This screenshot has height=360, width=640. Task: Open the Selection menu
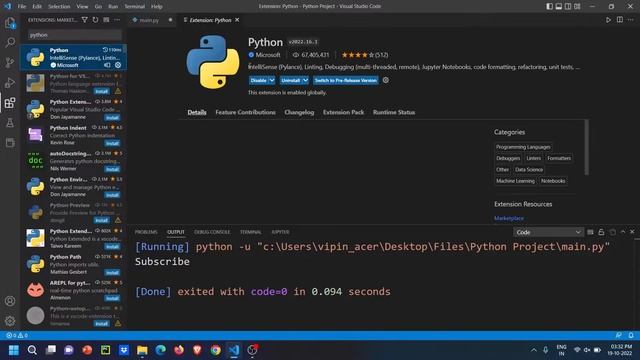tap(59, 6)
